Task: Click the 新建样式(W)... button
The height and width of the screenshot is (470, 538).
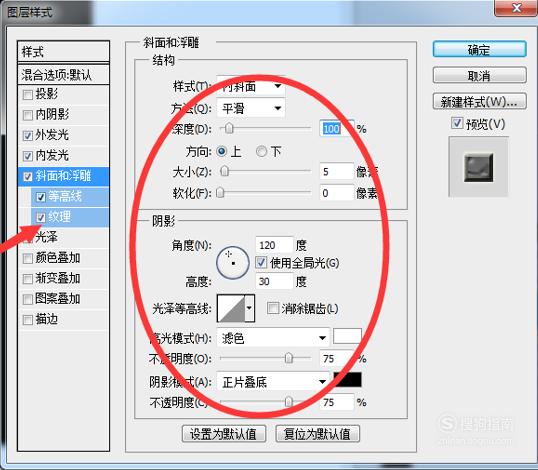Action: (x=479, y=101)
